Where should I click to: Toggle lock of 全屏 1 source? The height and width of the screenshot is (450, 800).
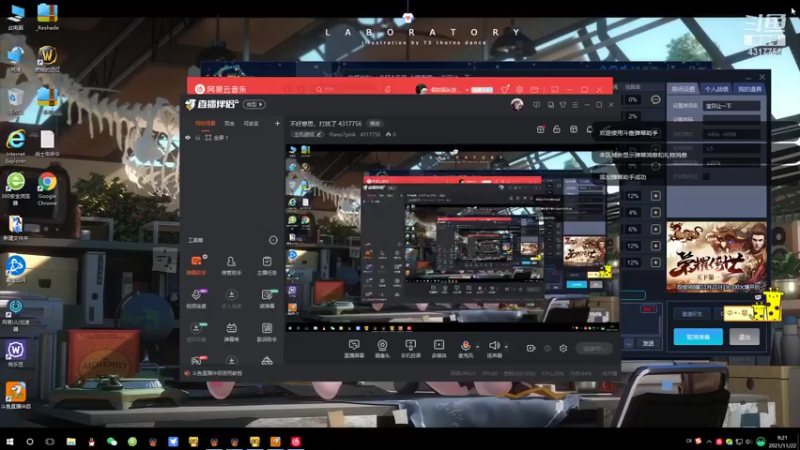pyautogui.click(x=197, y=138)
